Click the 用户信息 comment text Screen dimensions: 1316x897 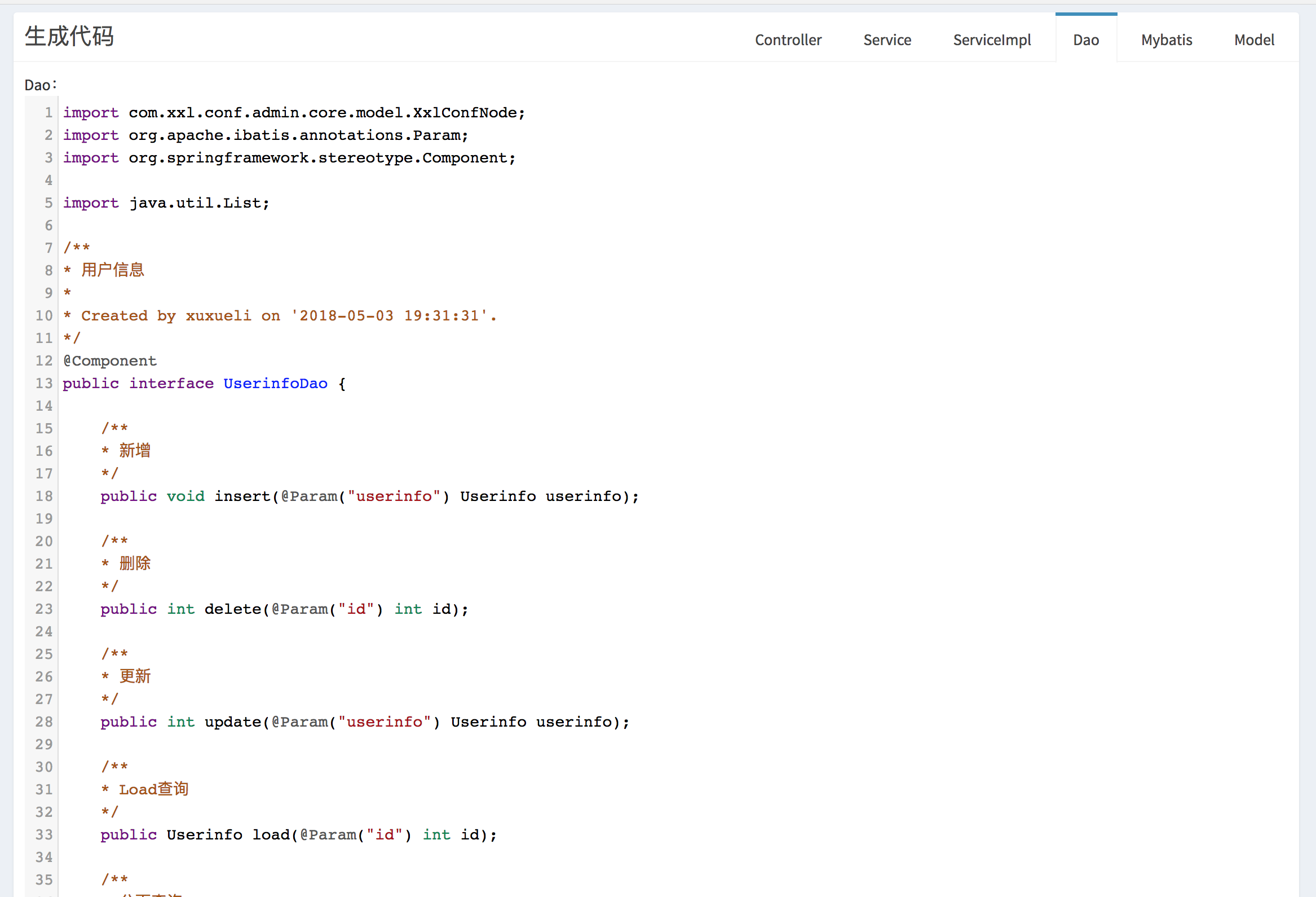tap(113, 270)
